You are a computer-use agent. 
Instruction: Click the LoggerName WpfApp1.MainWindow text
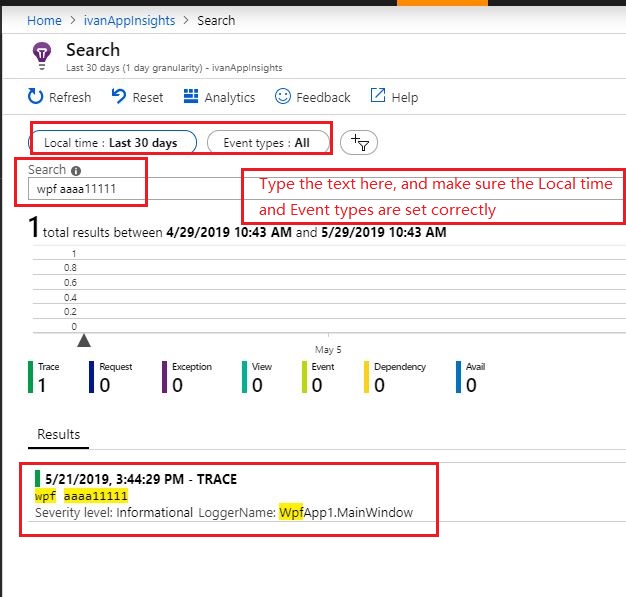coord(305,513)
